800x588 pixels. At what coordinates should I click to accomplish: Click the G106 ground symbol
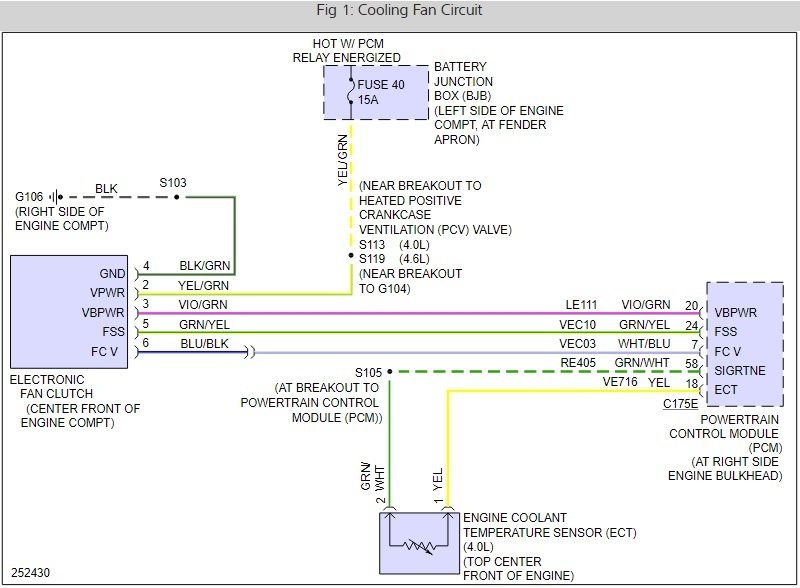pyautogui.click(x=56, y=197)
